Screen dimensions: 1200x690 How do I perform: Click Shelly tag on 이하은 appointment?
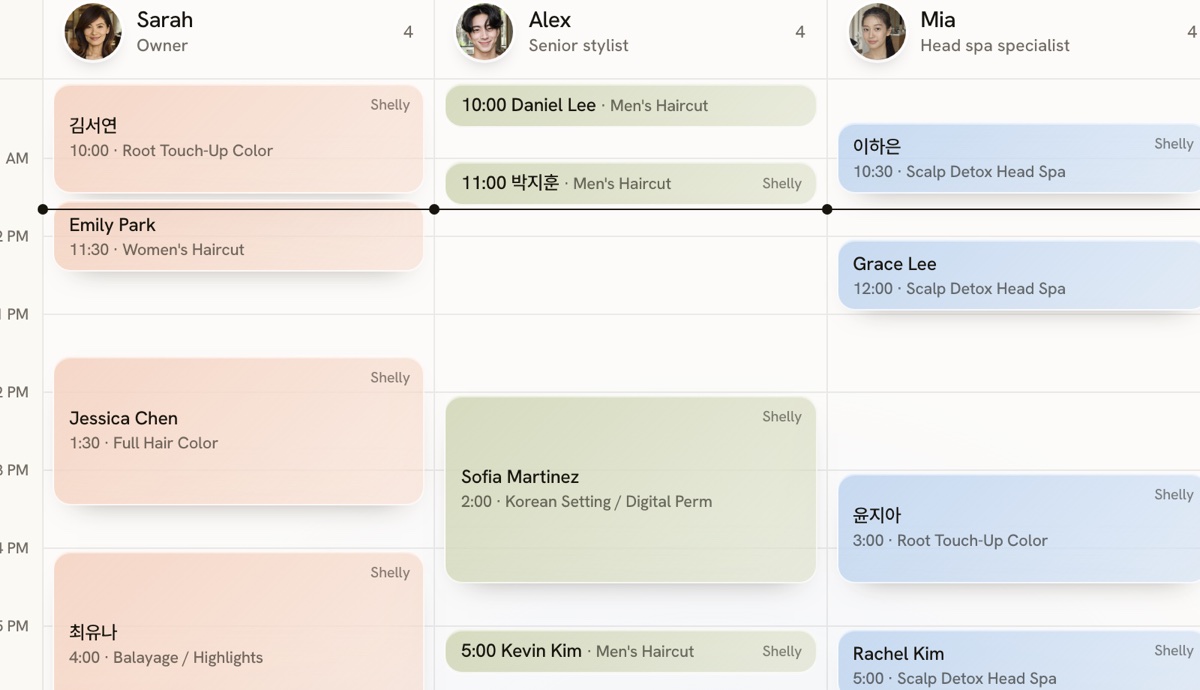pos(1174,144)
